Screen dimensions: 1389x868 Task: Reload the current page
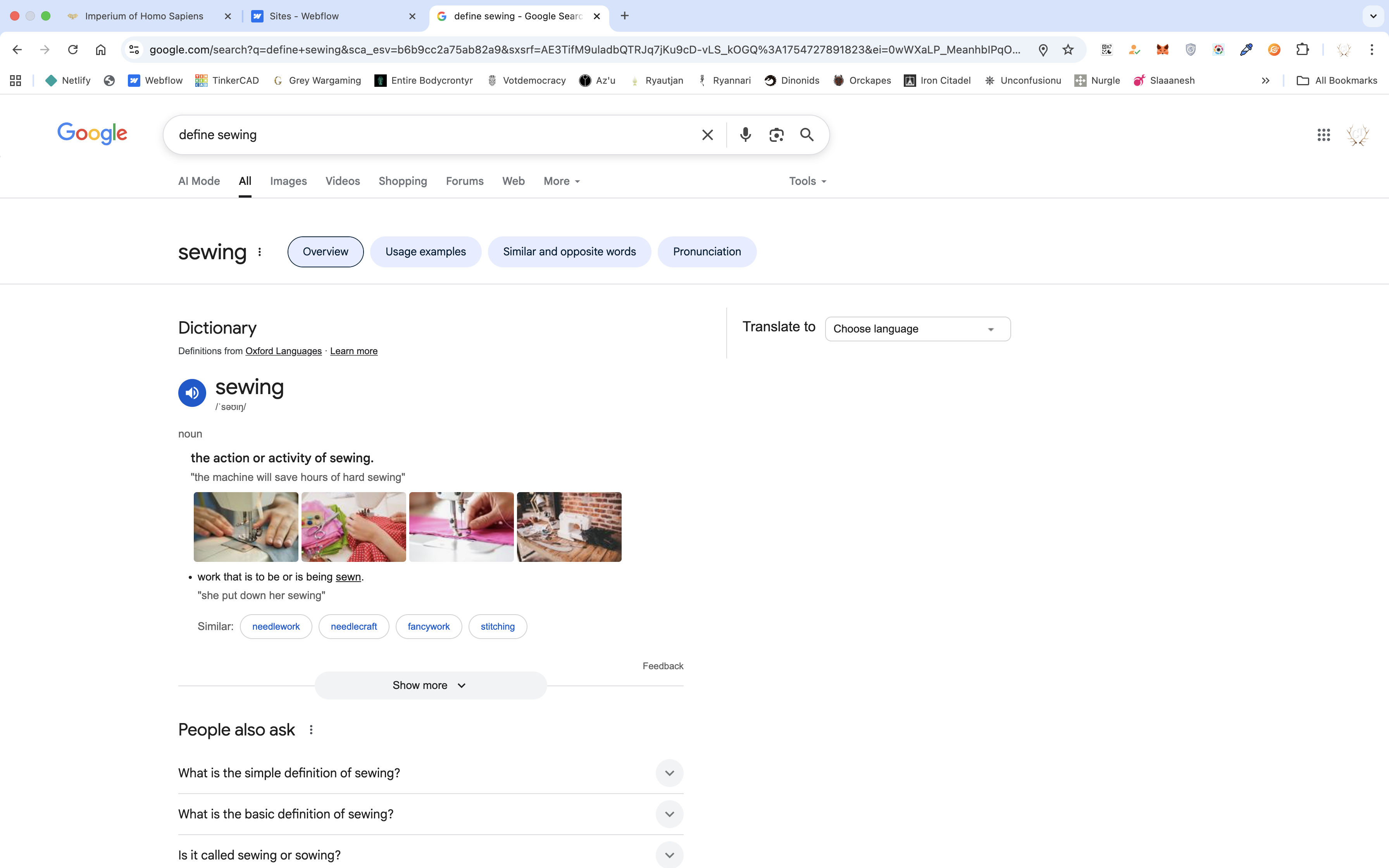[x=72, y=50]
